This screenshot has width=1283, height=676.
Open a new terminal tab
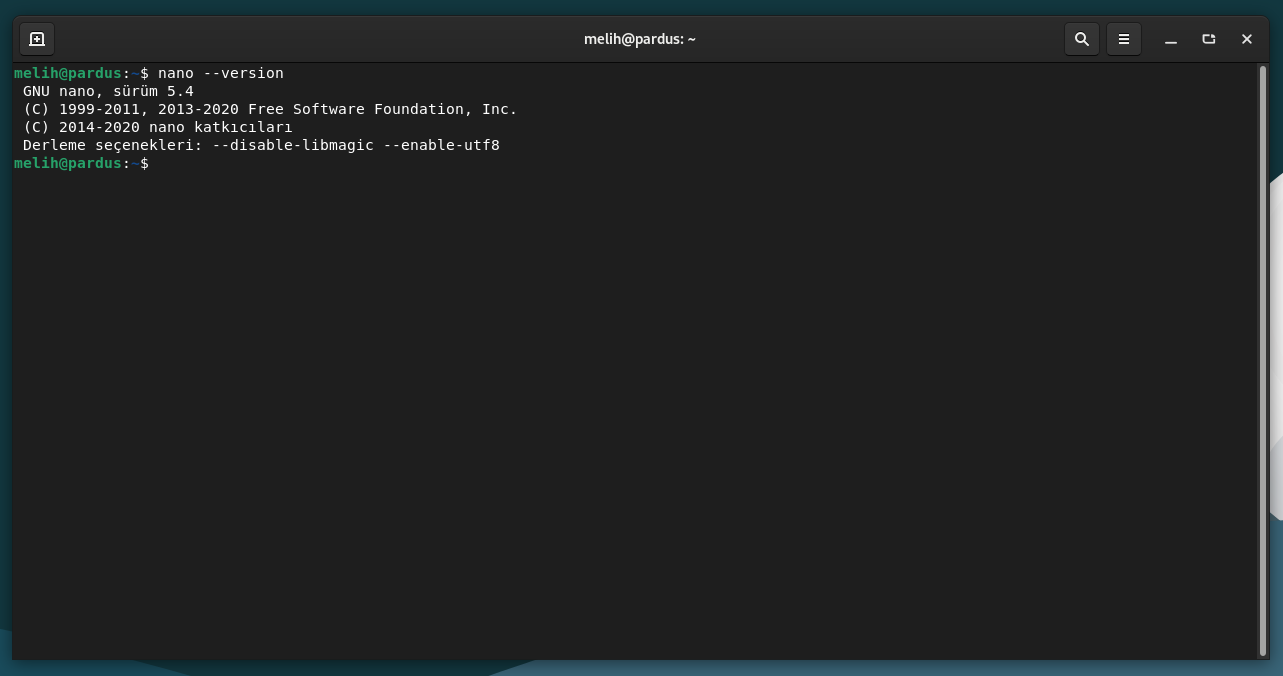[37, 39]
